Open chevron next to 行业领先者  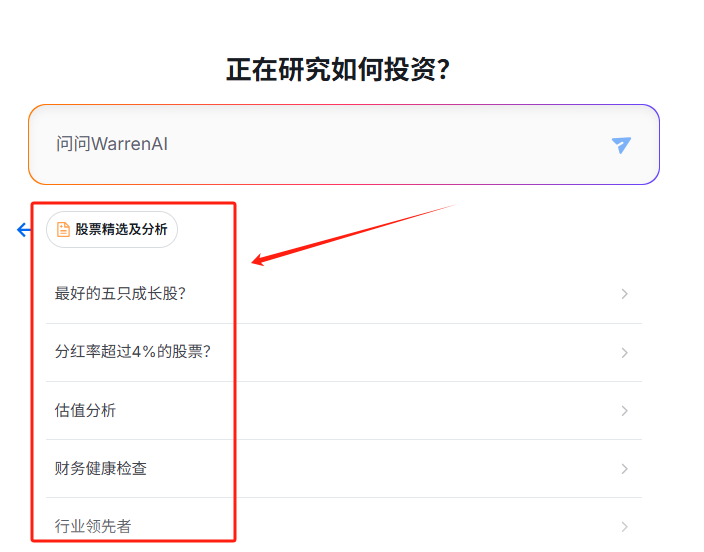click(624, 526)
